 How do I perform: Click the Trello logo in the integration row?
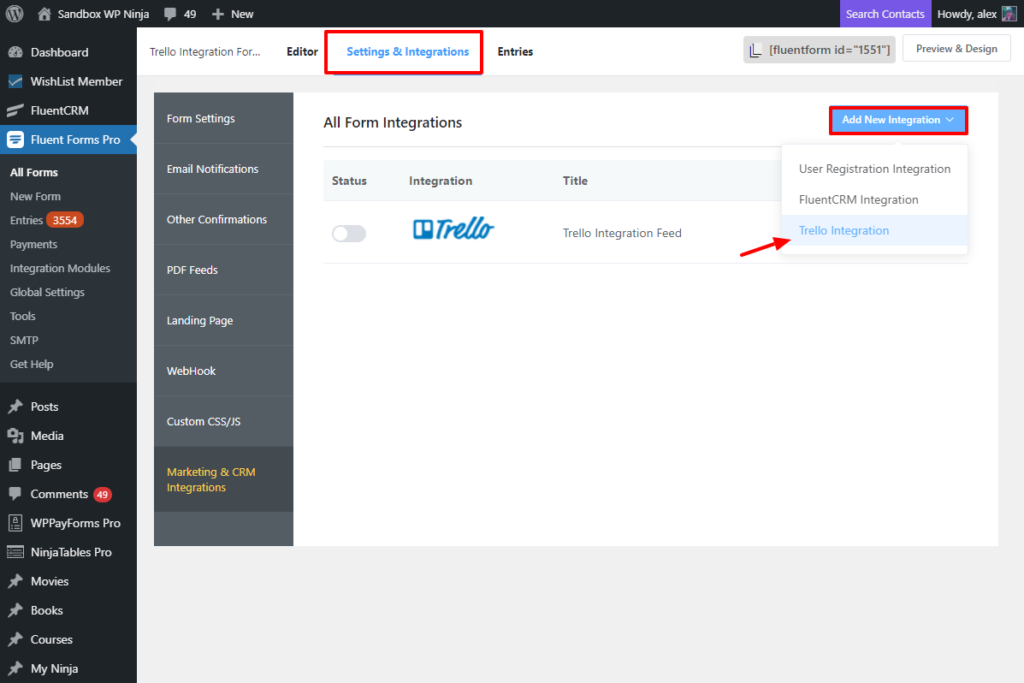click(x=453, y=229)
